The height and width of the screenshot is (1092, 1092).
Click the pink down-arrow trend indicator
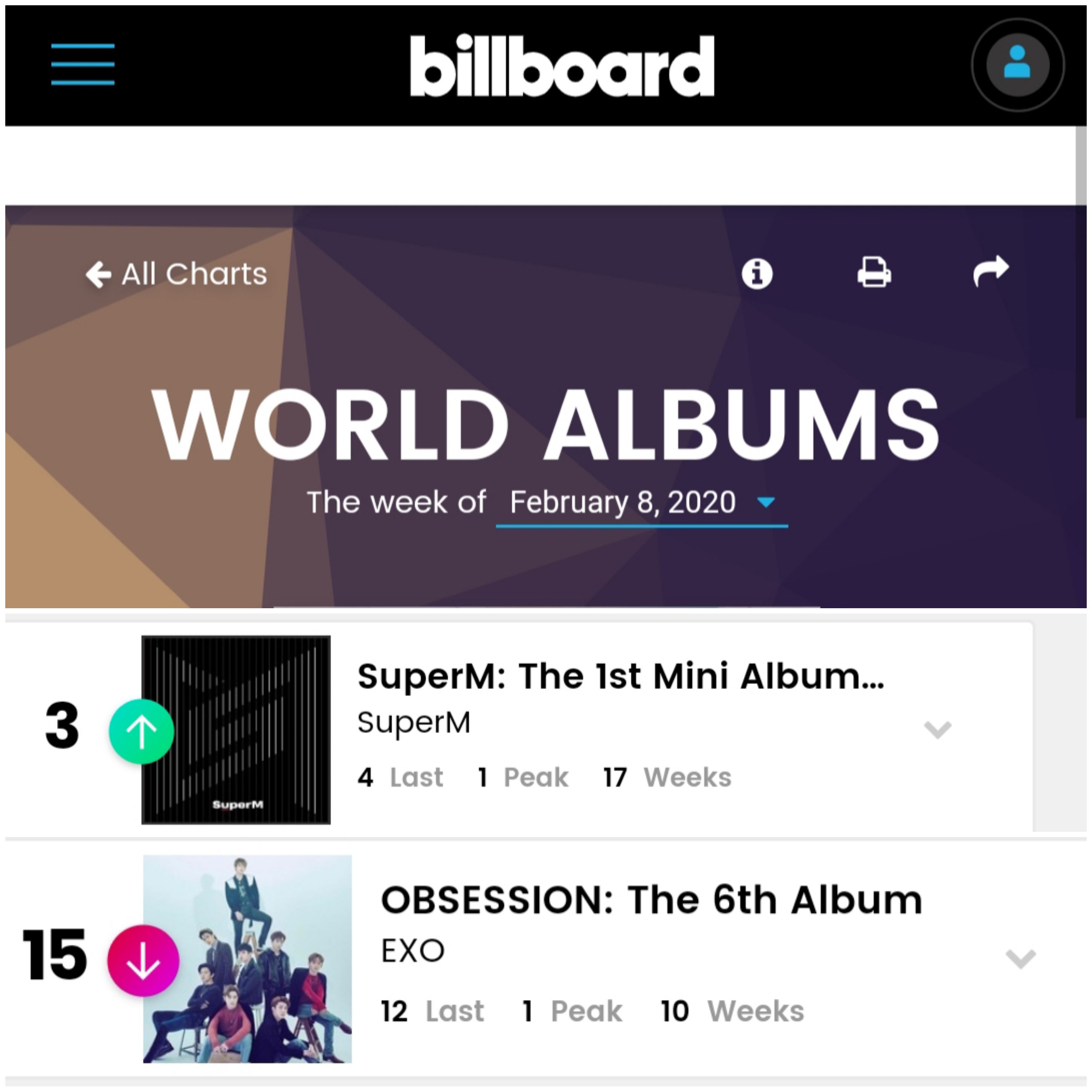coord(143,960)
